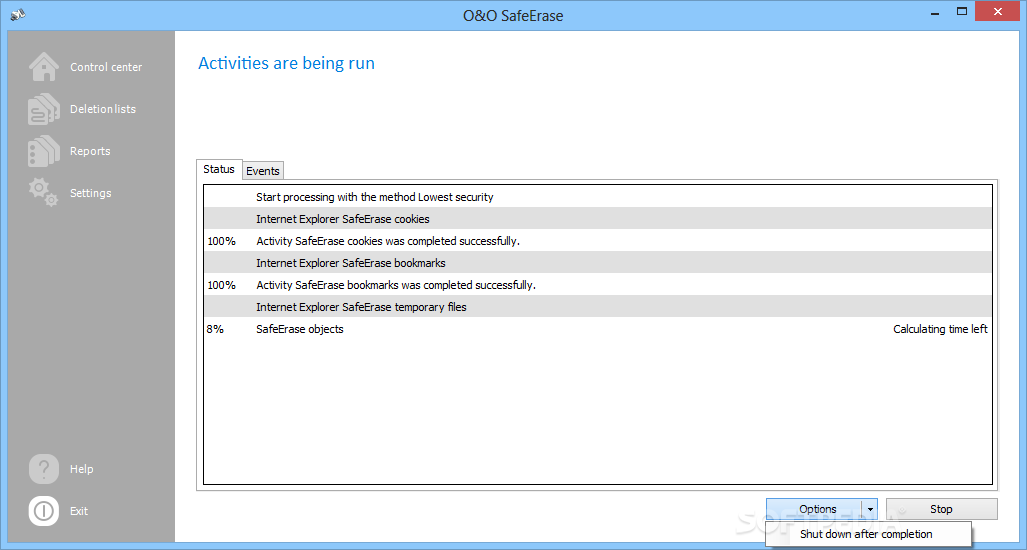Select row 'Activity SafeErase bookmarks was completed successfully'
The image size is (1027, 550).
coord(597,285)
